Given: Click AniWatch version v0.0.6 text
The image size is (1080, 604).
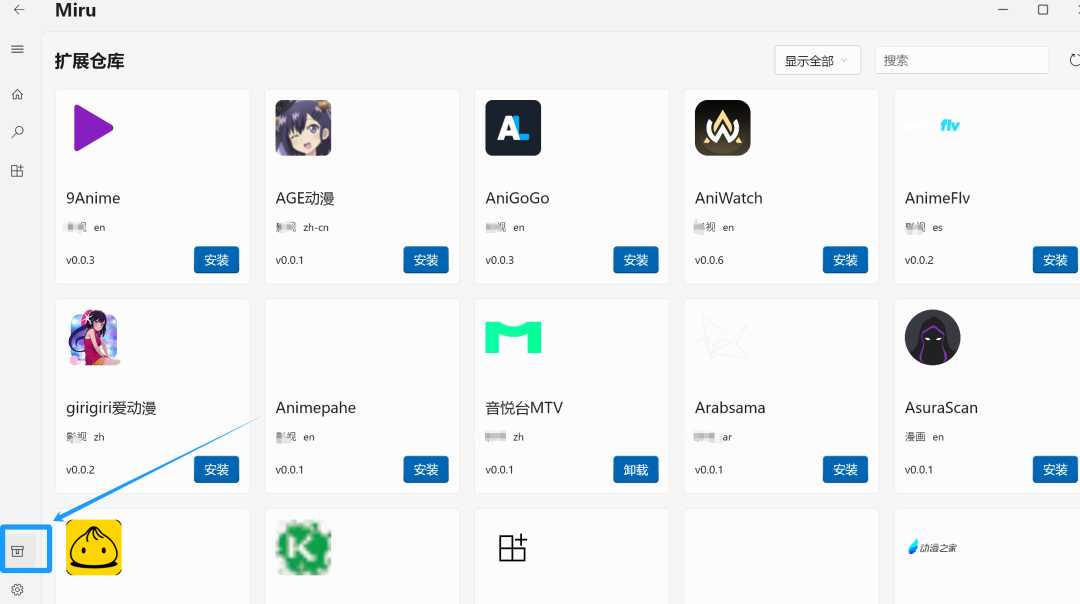Looking at the screenshot, I should (x=709, y=260).
